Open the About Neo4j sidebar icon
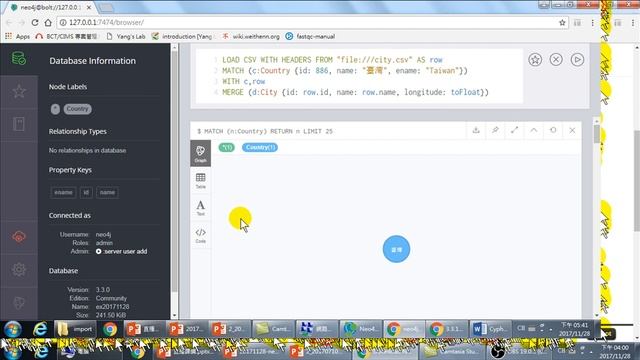 (19, 302)
